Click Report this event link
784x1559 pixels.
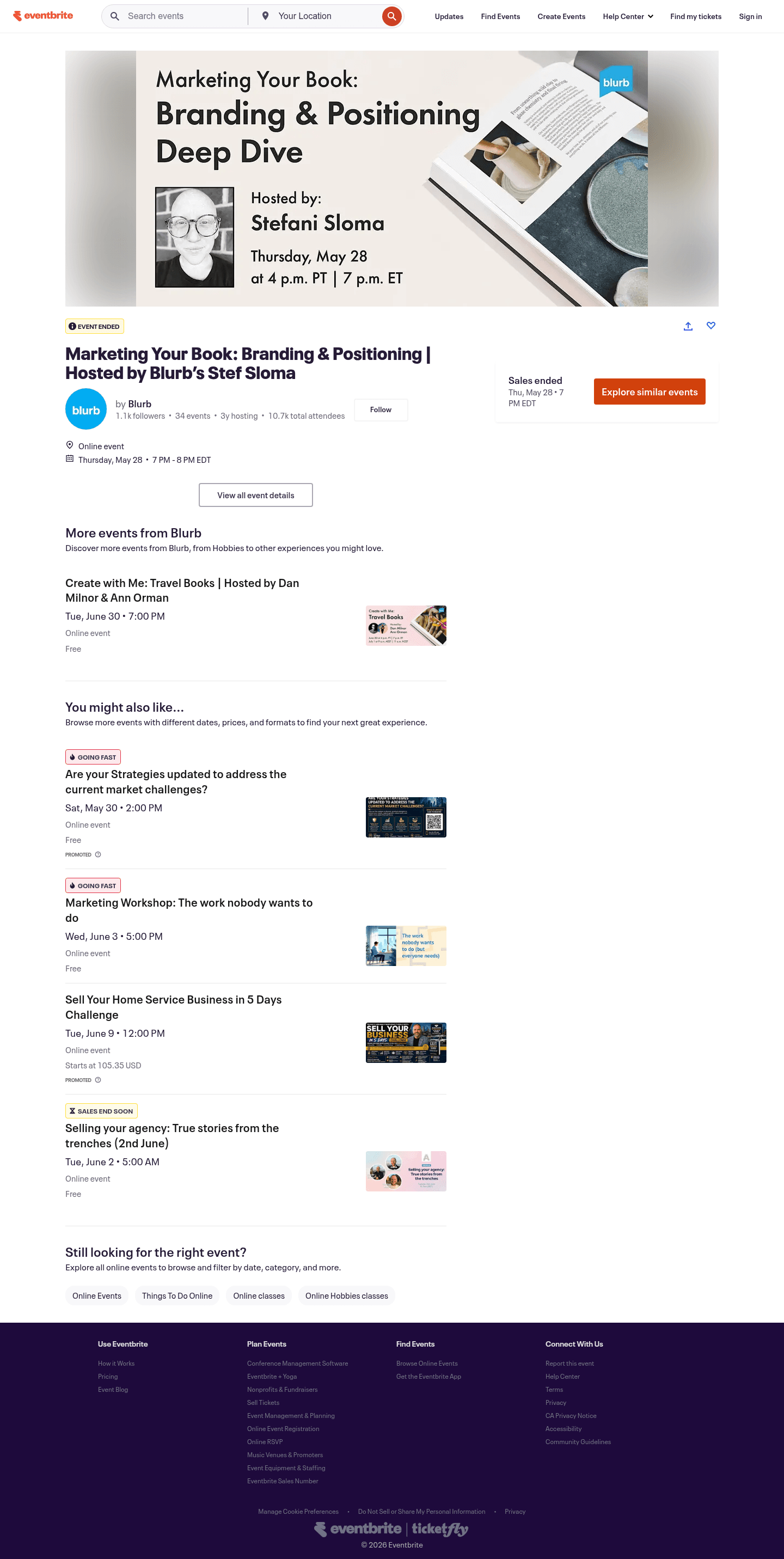point(570,1364)
